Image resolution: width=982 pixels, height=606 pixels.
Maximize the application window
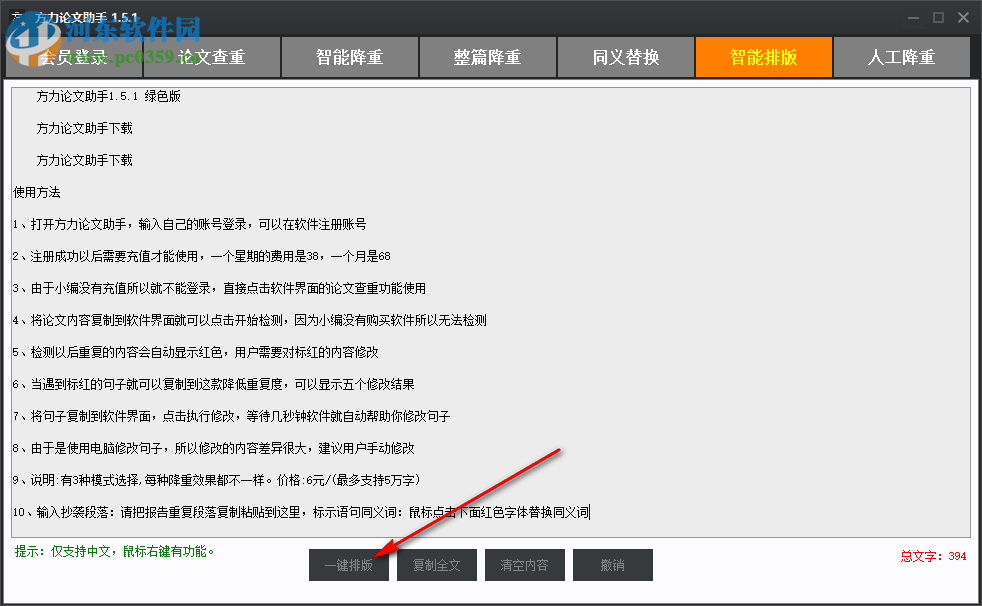click(938, 17)
